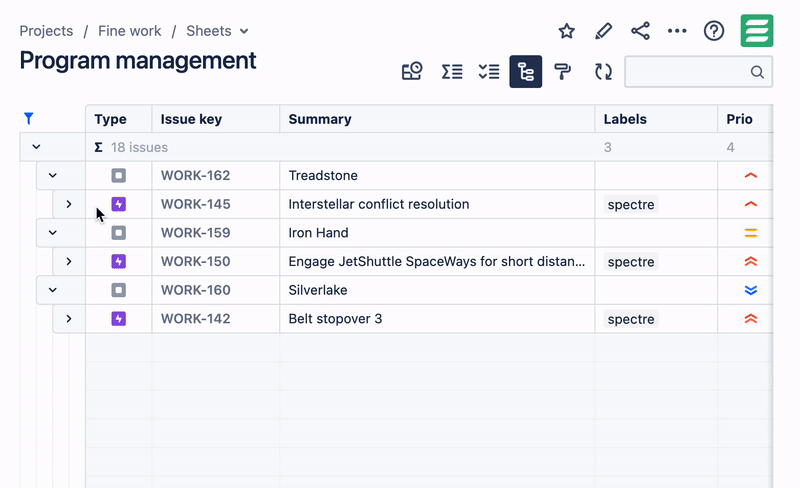This screenshot has width=800, height=488.
Task: Click the Summary column header
Action: pyautogui.click(x=437, y=119)
